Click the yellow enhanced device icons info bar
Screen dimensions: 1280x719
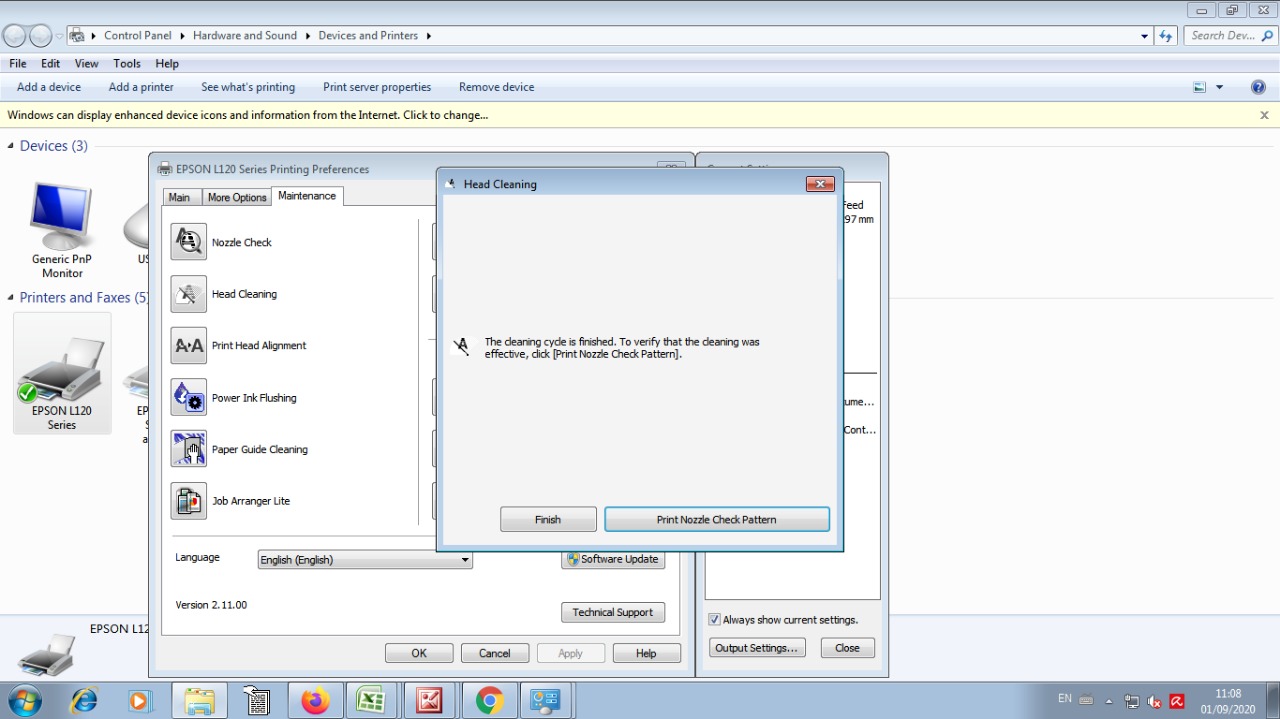(640, 115)
